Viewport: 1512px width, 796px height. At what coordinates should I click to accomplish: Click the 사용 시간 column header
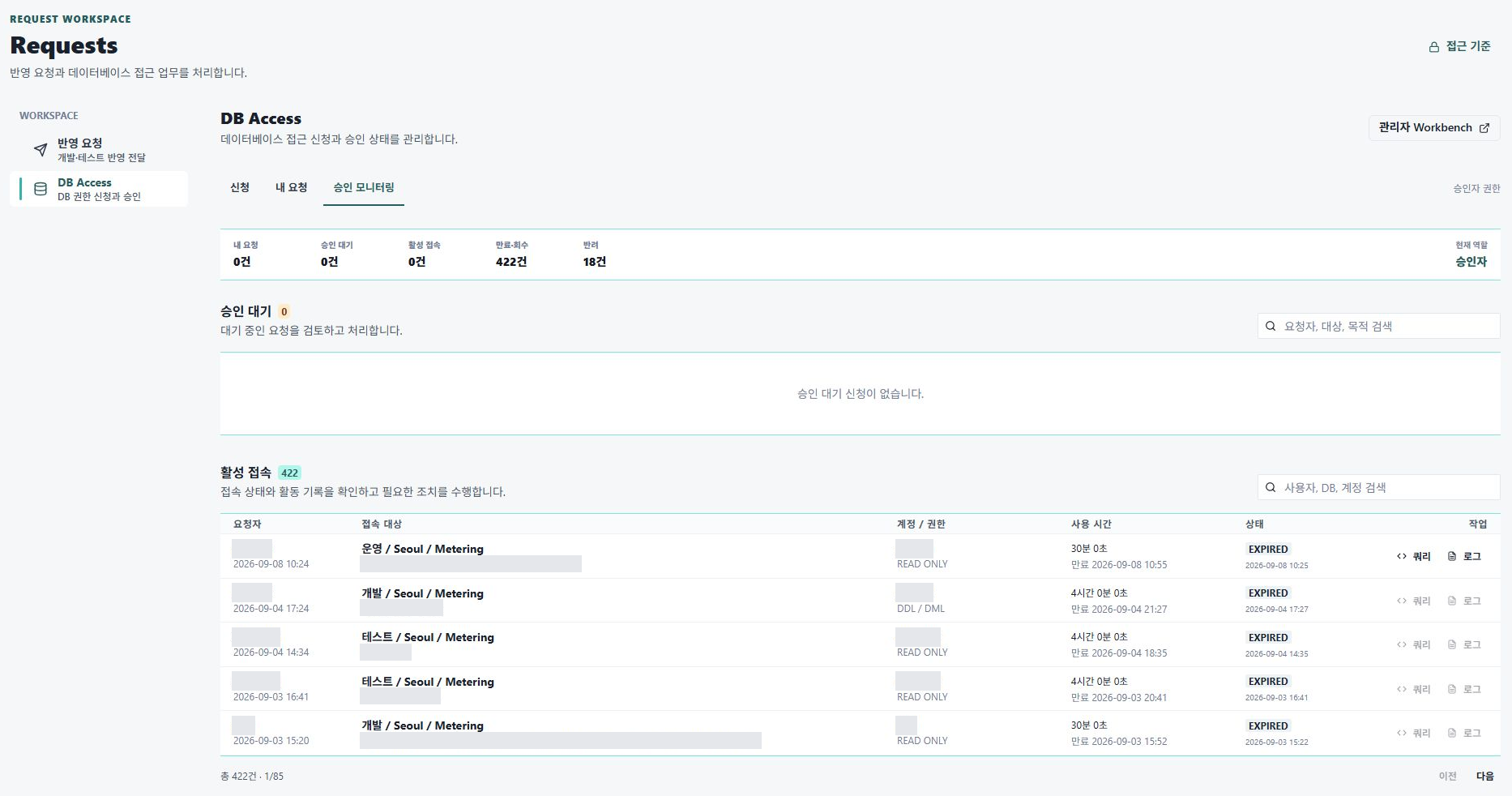[1091, 524]
